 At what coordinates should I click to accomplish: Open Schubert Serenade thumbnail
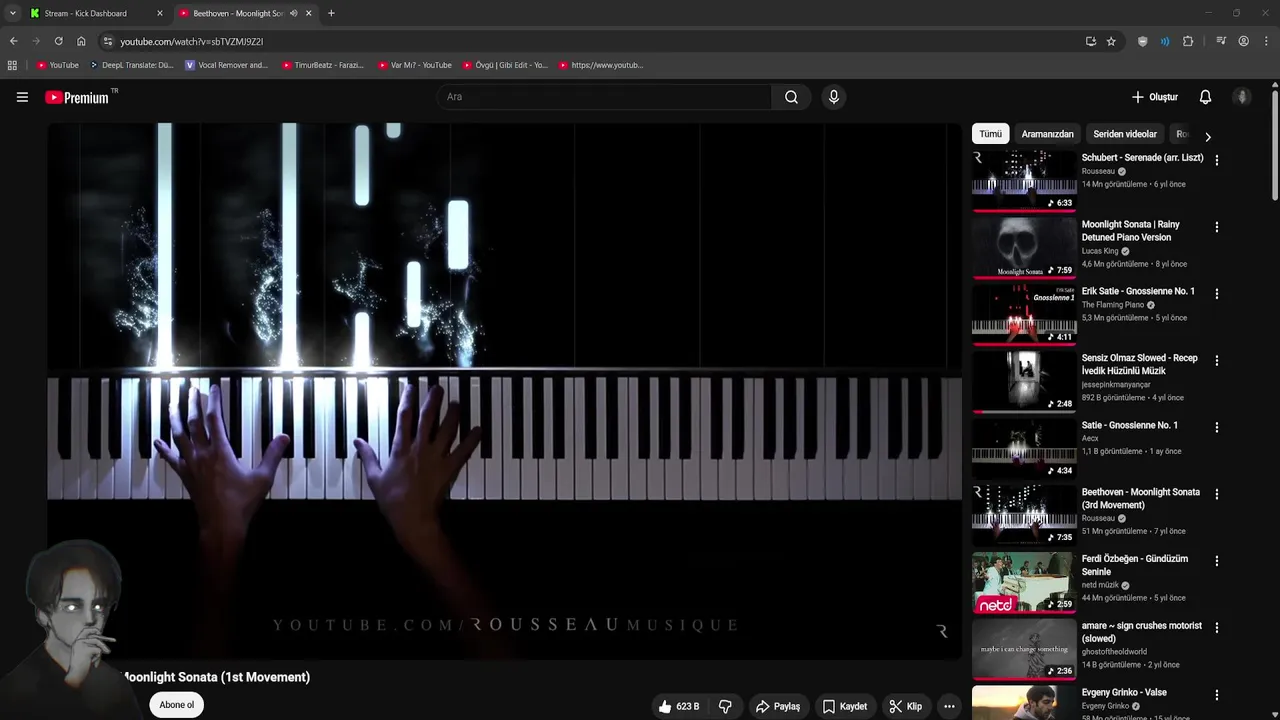(x=1024, y=181)
